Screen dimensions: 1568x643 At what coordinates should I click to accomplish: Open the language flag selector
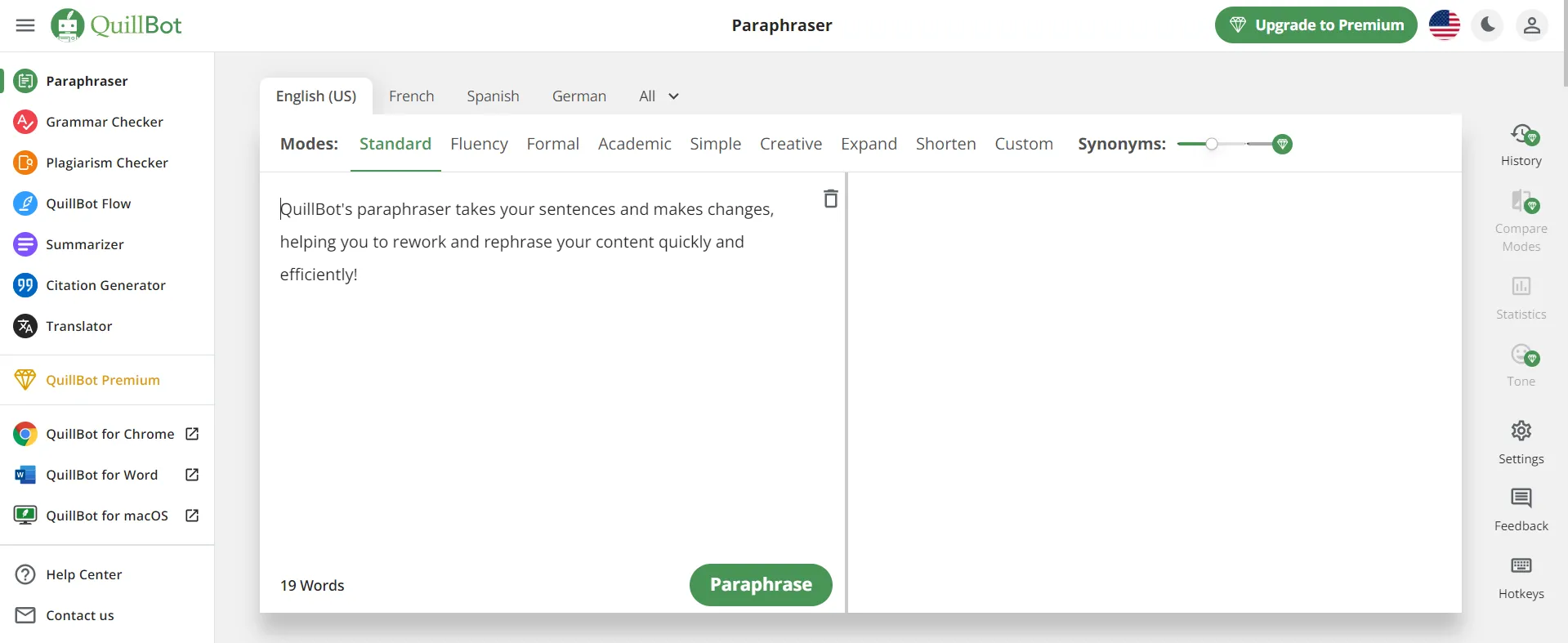1444,25
